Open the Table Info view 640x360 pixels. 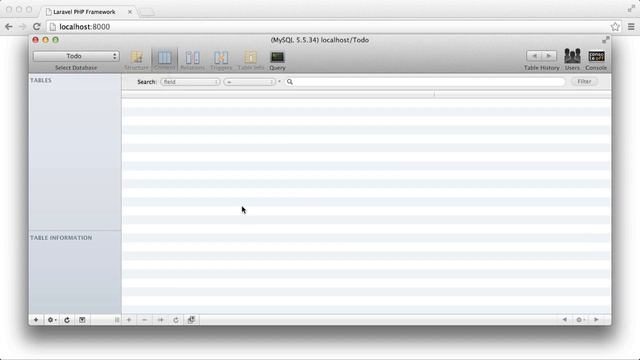251,60
